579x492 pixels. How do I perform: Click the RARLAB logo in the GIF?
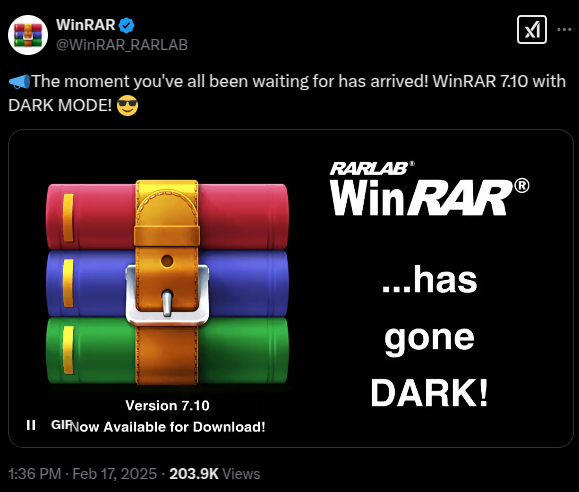click(x=371, y=168)
